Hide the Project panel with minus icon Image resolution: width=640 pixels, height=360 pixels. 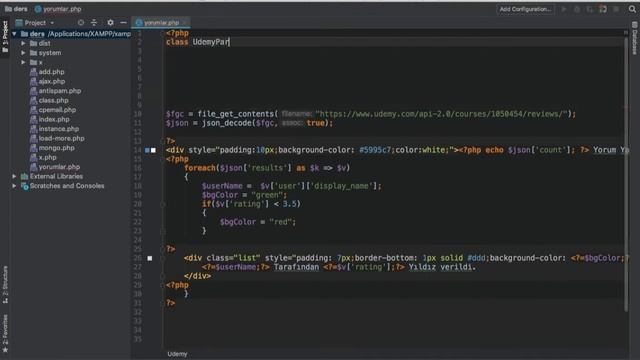123,23
